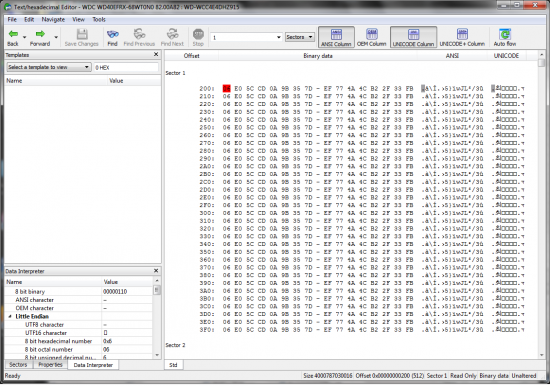Image resolution: width=550 pixels, height=386 pixels.
Task: Click the ANSI column header
Action: [452, 56]
